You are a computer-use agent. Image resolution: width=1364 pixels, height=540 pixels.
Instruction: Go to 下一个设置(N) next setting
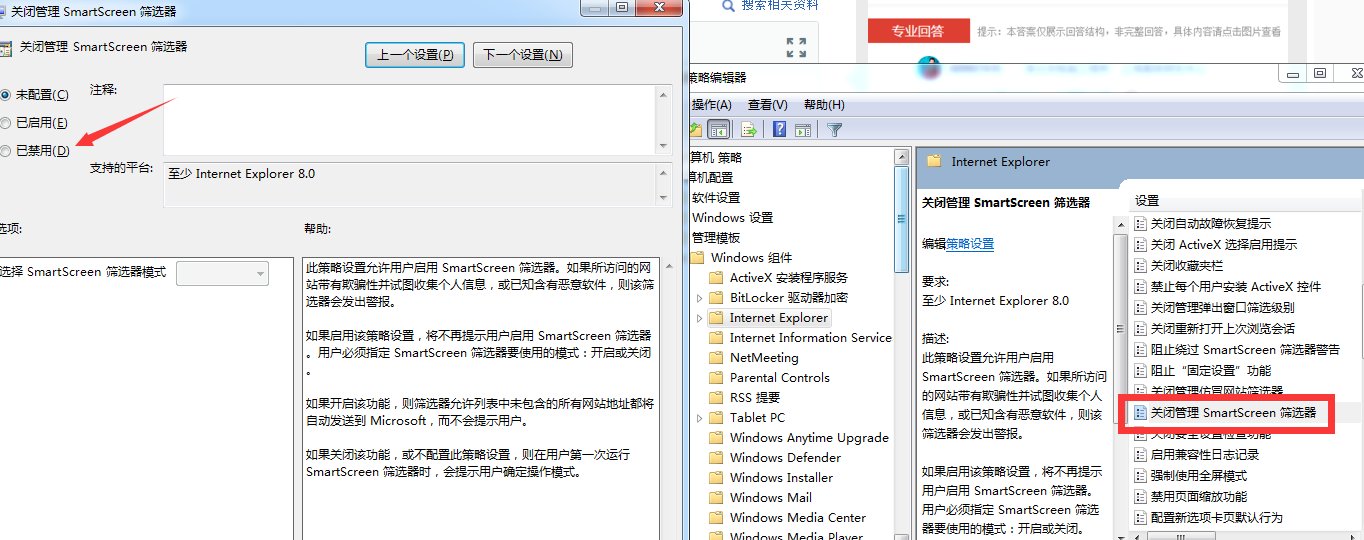point(523,55)
